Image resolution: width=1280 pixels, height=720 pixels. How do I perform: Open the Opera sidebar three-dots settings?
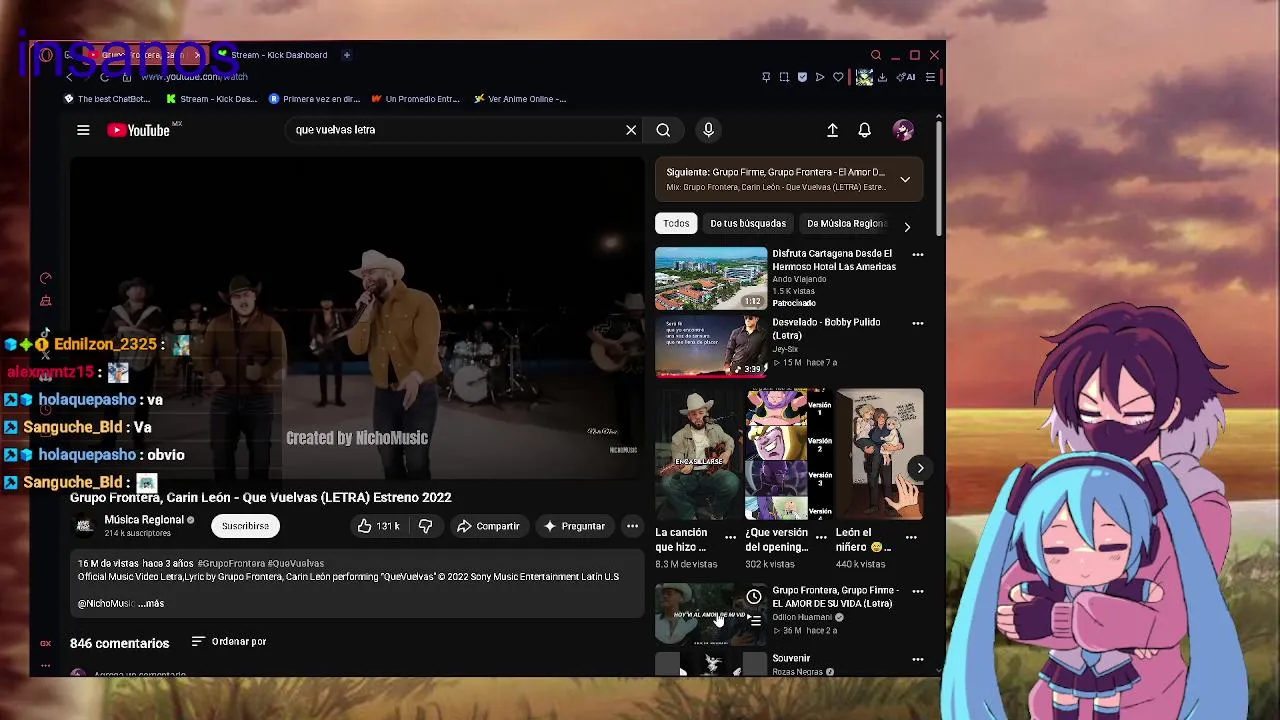45,665
